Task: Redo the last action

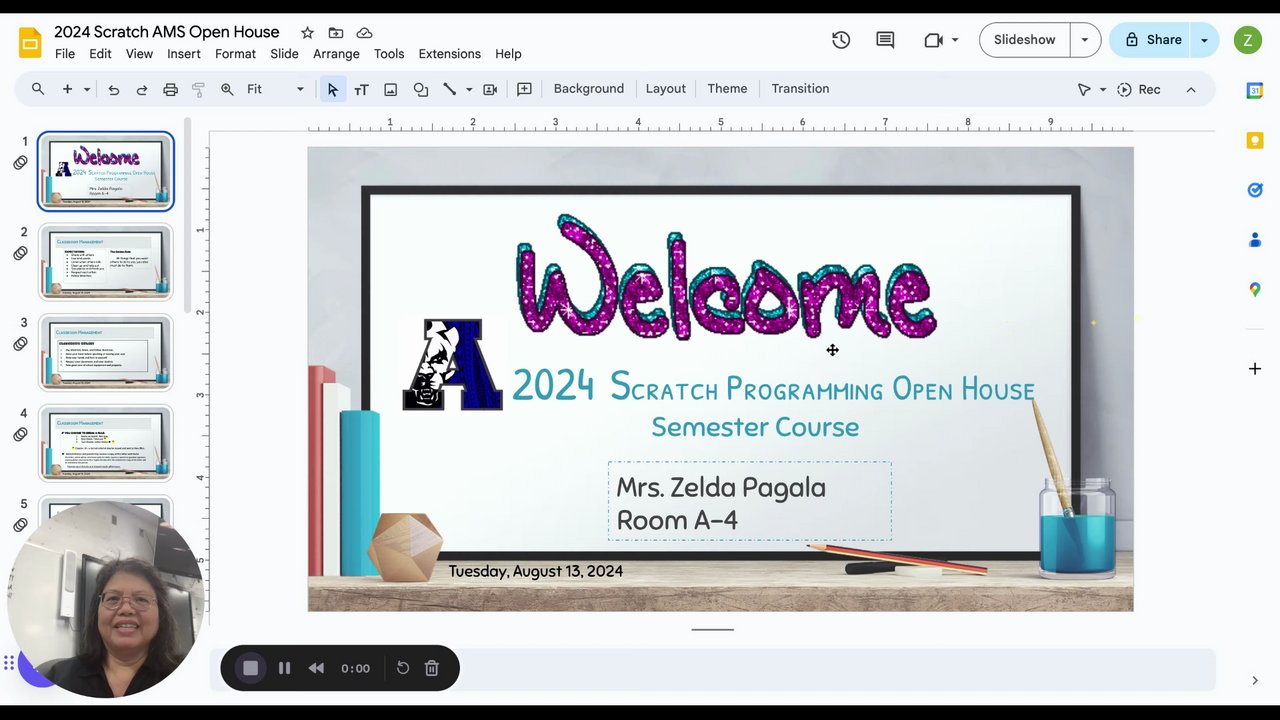Action: point(141,89)
